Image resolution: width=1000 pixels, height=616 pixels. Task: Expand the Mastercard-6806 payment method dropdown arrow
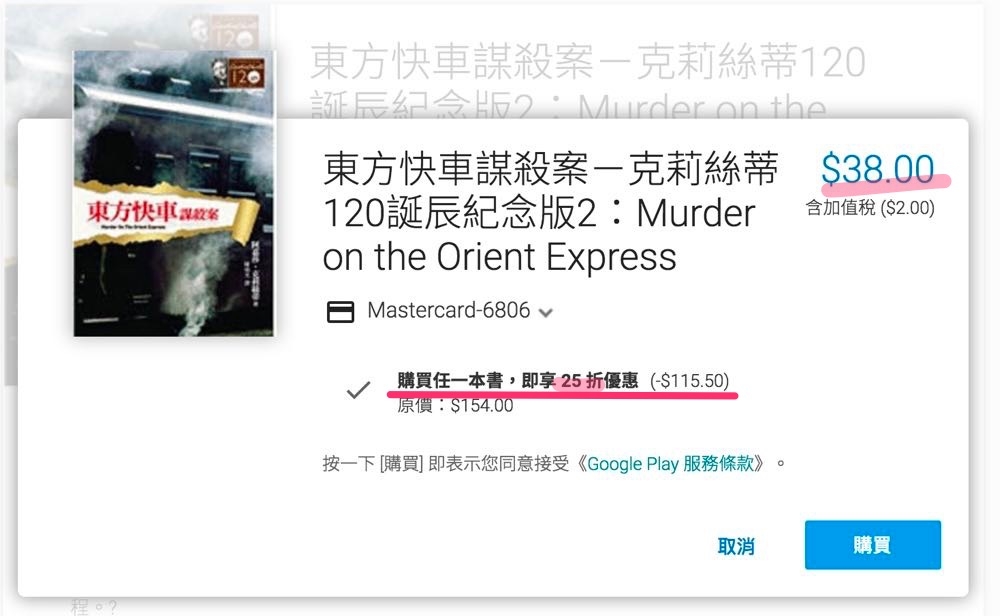(545, 312)
